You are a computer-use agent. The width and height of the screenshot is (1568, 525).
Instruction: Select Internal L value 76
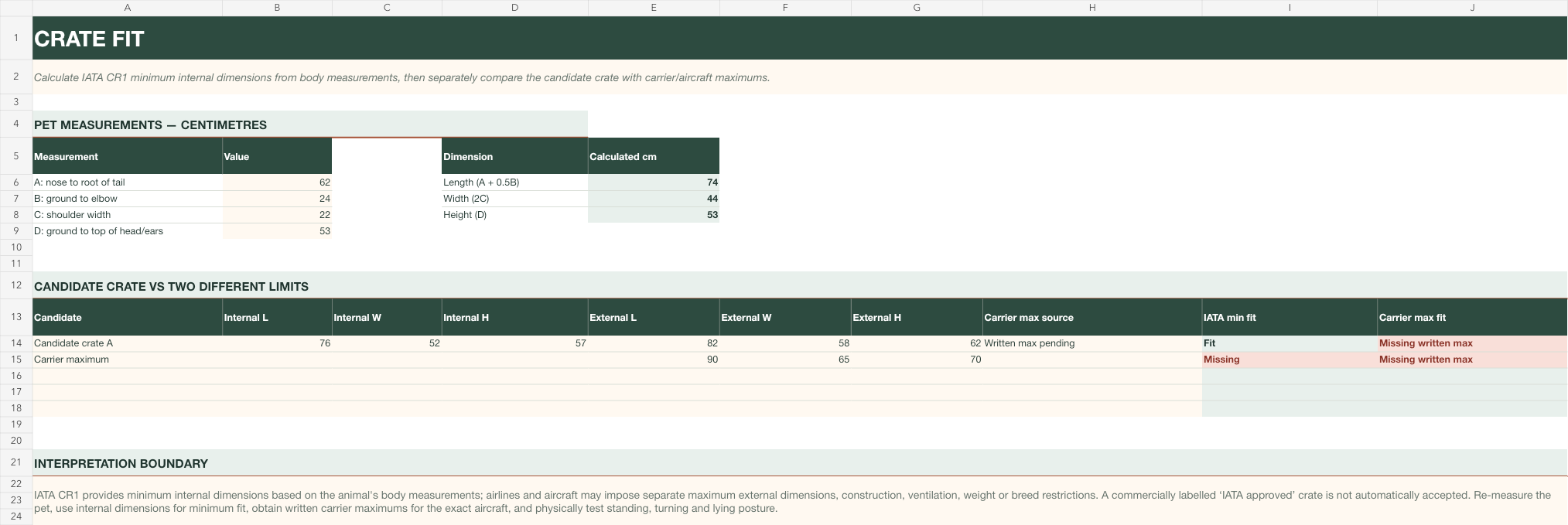coord(277,343)
